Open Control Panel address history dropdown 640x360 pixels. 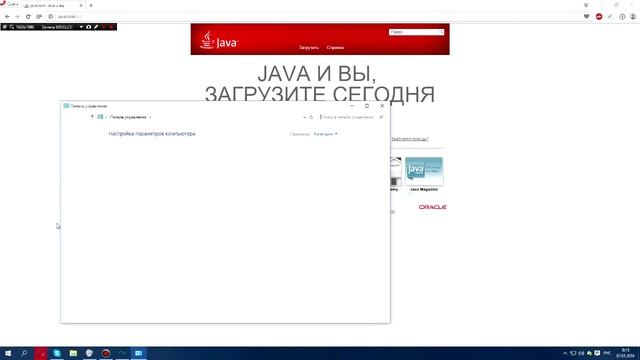click(304, 117)
